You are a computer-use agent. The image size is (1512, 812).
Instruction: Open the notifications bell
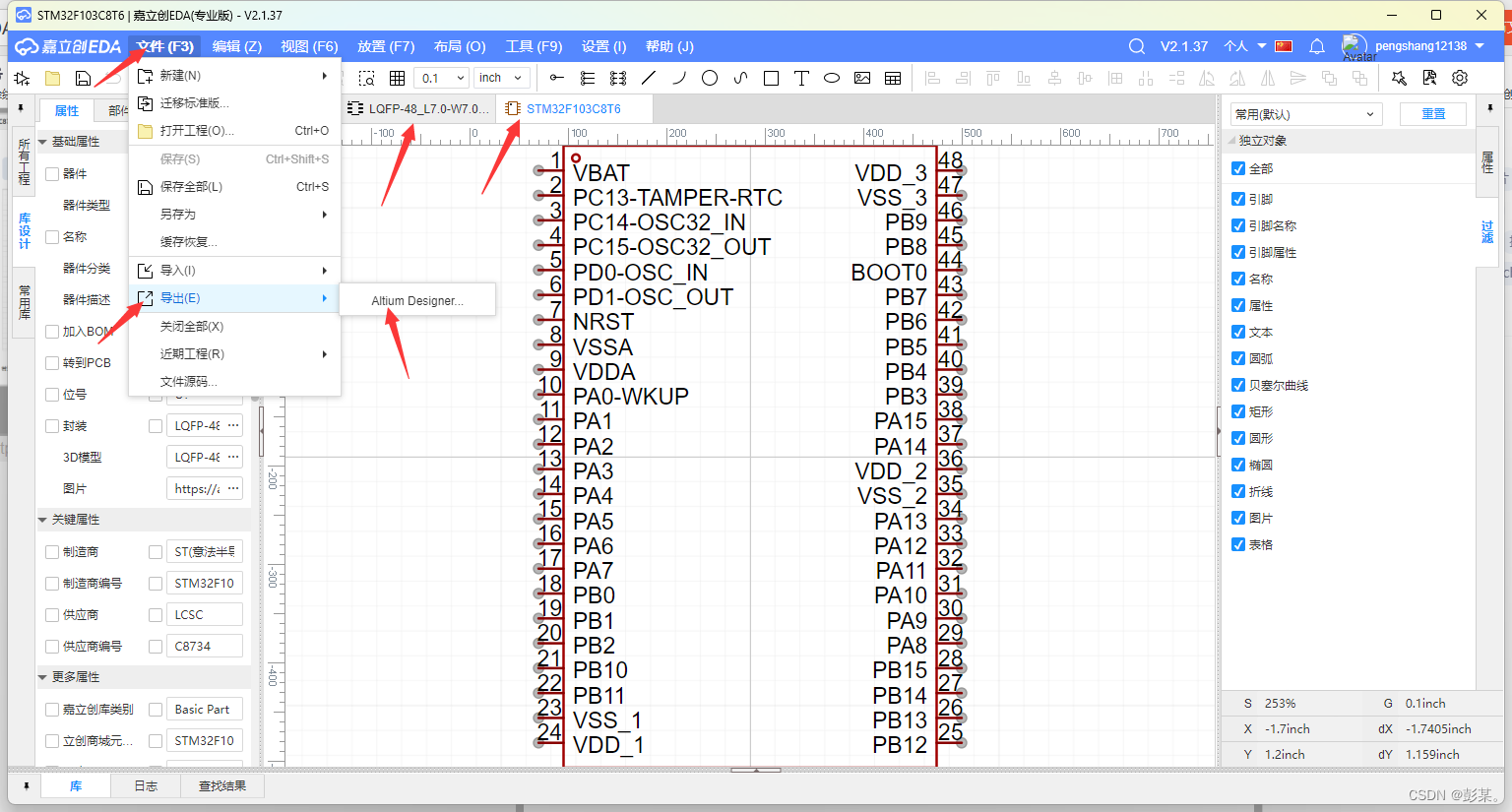click(1317, 46)
